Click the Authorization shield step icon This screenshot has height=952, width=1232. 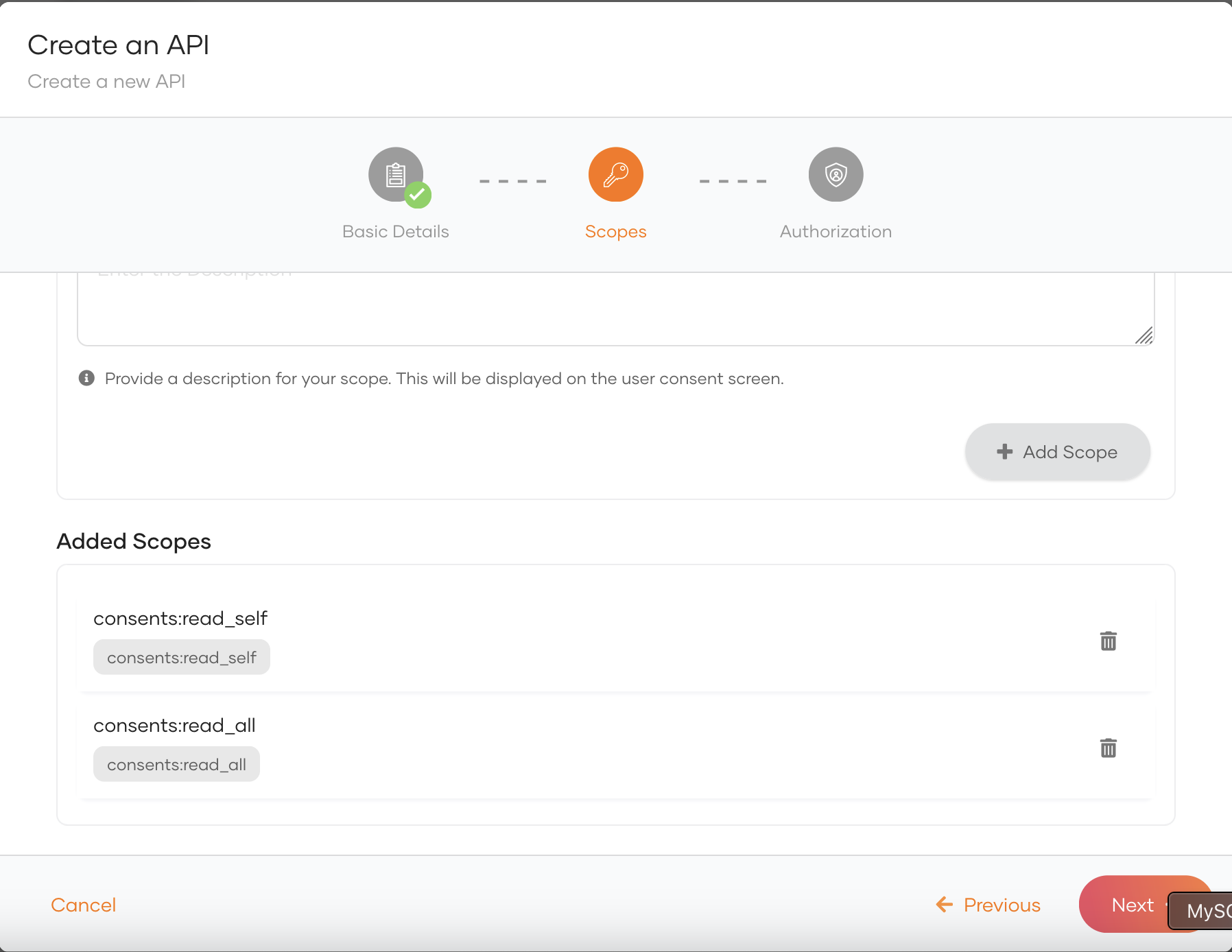836,174
